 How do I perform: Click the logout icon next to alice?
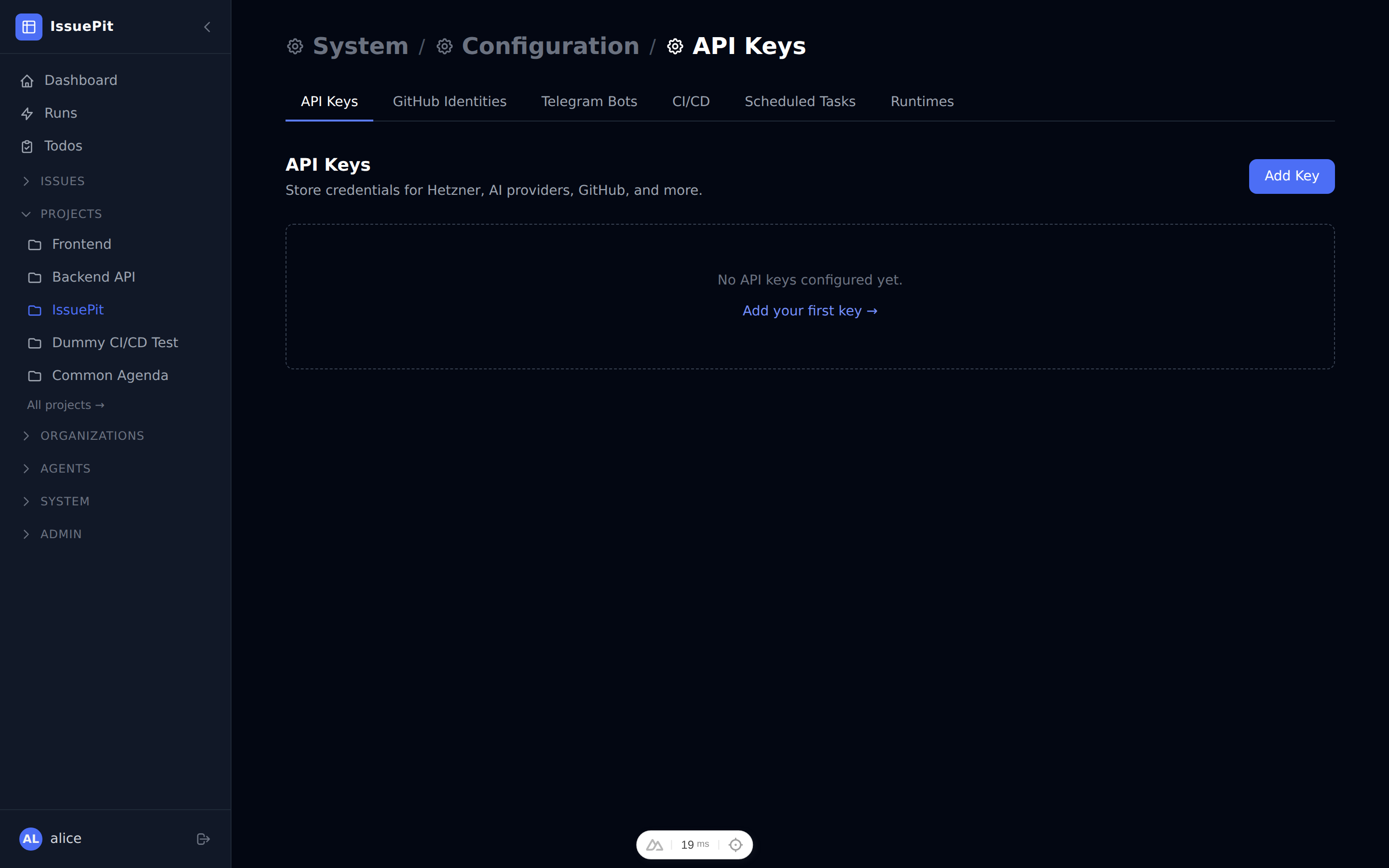point(203,839)
